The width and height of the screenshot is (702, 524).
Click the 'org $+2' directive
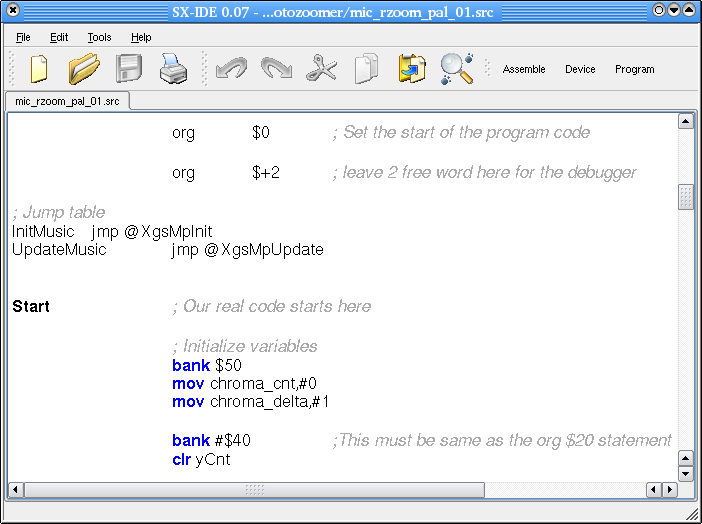(226, 172)
